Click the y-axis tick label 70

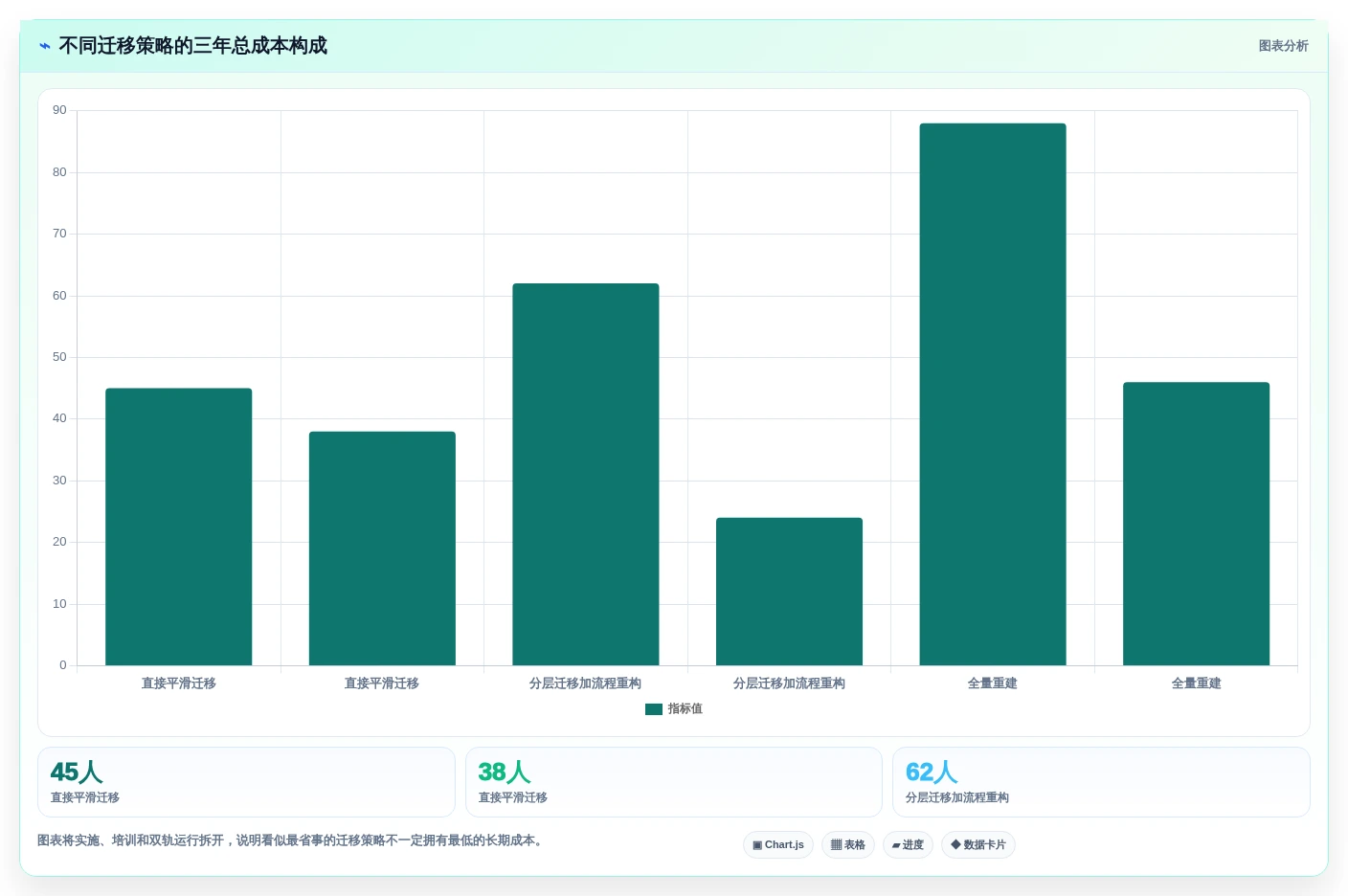(x=60, y=234)
